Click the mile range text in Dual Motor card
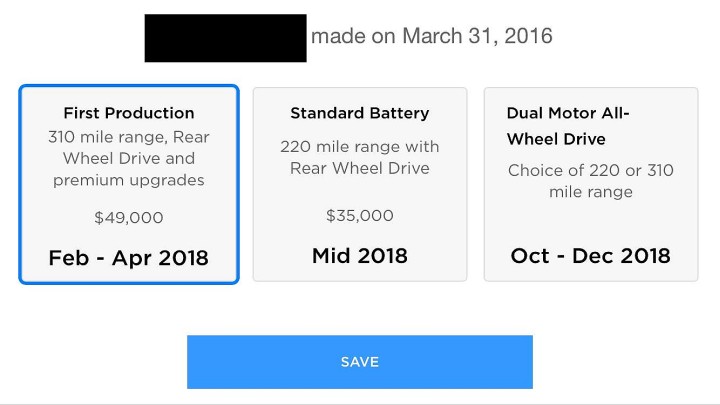720x405 pixels. (591, 191)
